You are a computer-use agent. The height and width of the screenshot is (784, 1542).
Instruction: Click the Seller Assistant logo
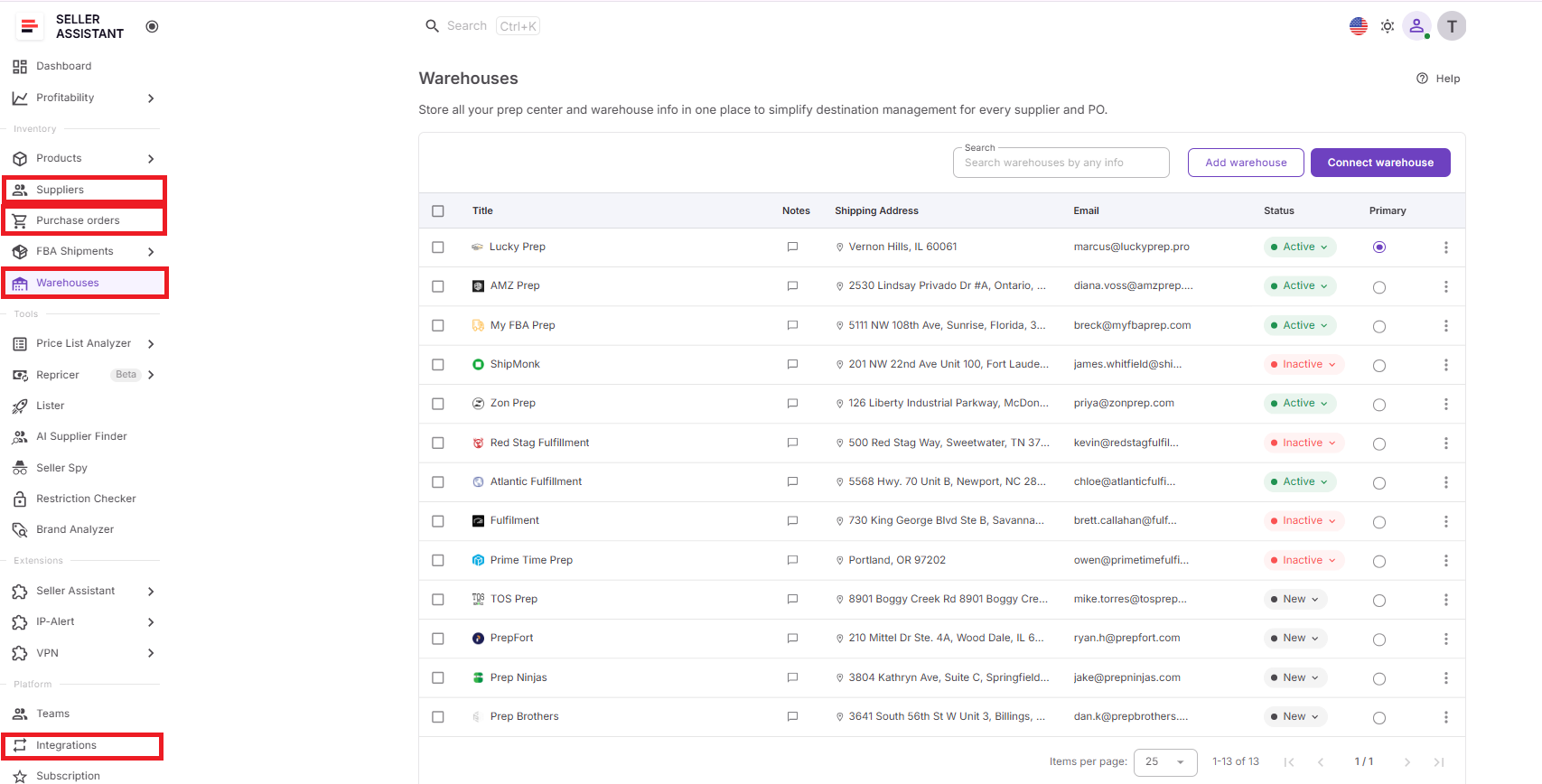click(30, 26)
